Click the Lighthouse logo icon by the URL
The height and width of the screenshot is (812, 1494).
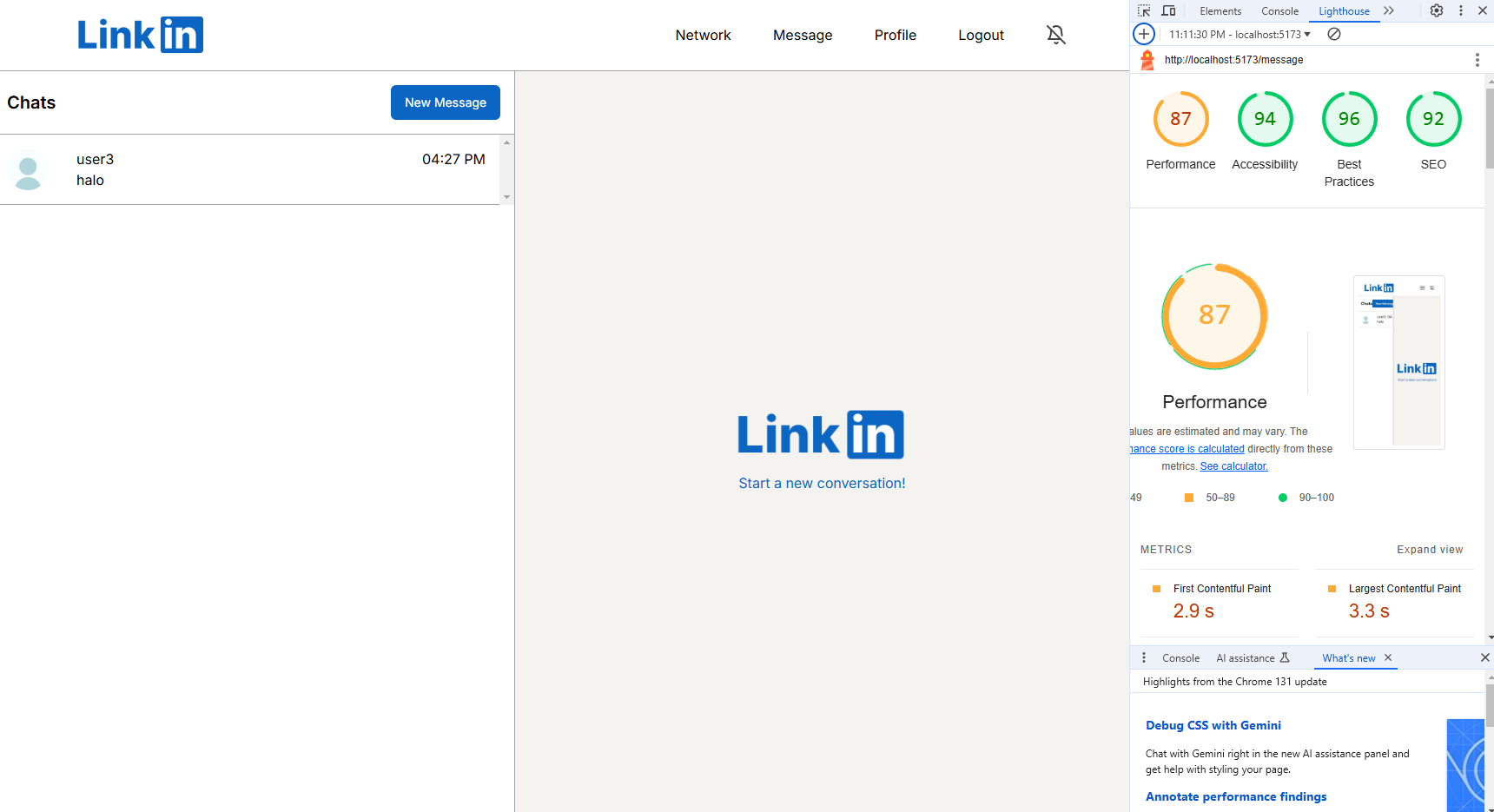[x=1147, y=60]
